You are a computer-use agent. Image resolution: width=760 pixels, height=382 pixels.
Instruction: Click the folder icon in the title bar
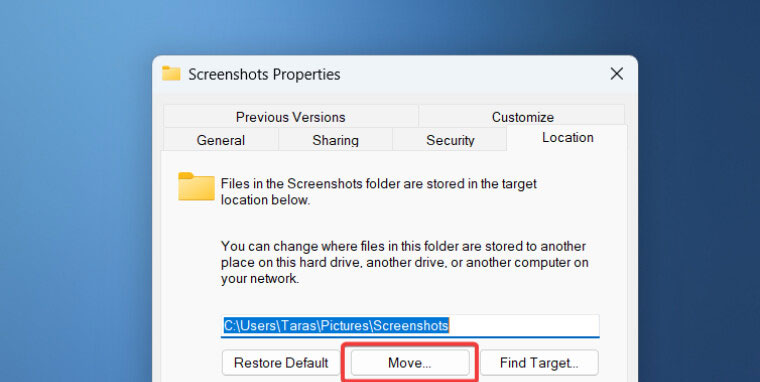171,74
